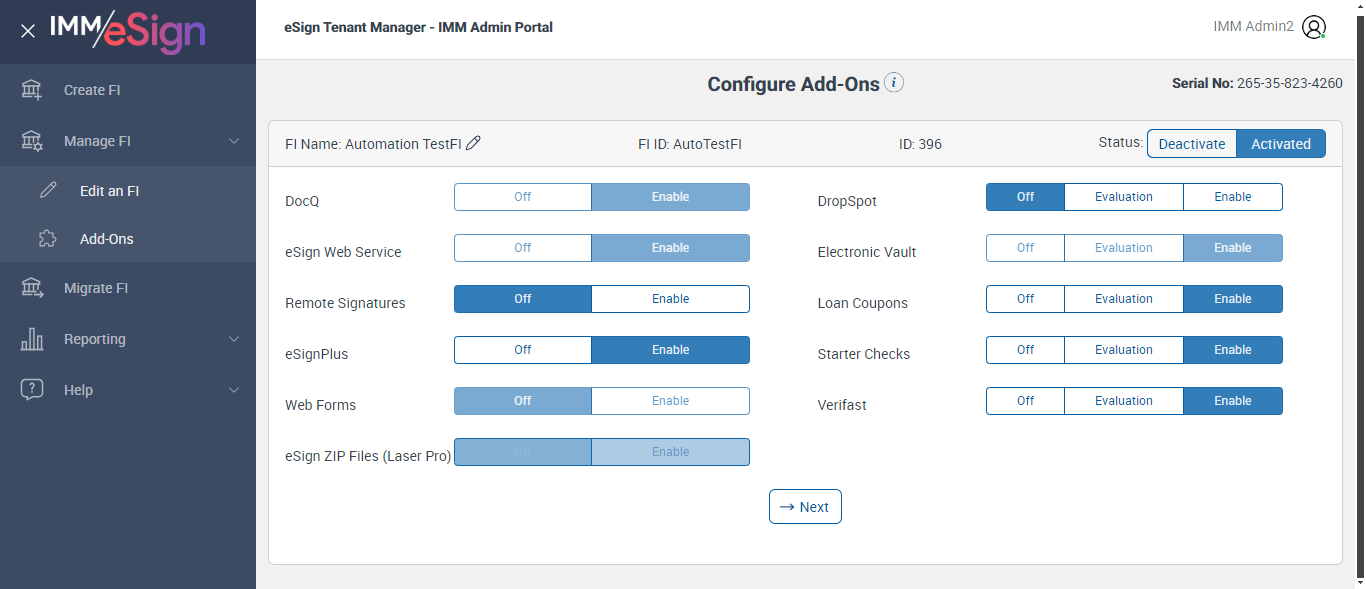Image resolution: width=1366 pixels, height=589 pixels.
Task: Click the Deactivate status button
Action: (1191, 144)
